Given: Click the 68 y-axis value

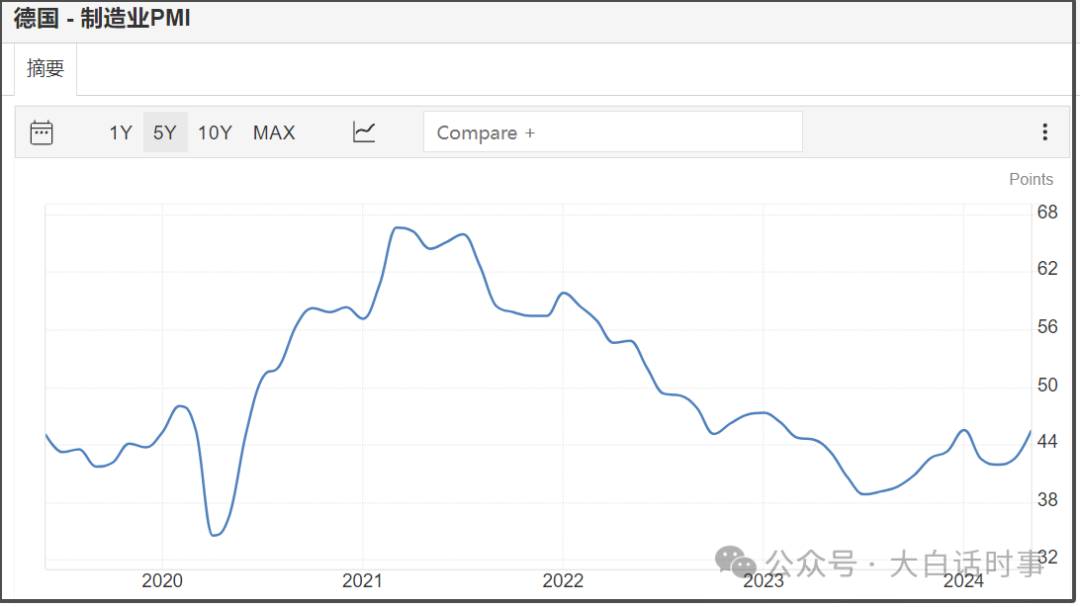Looking at the screenshot, I should [1047, 212].
